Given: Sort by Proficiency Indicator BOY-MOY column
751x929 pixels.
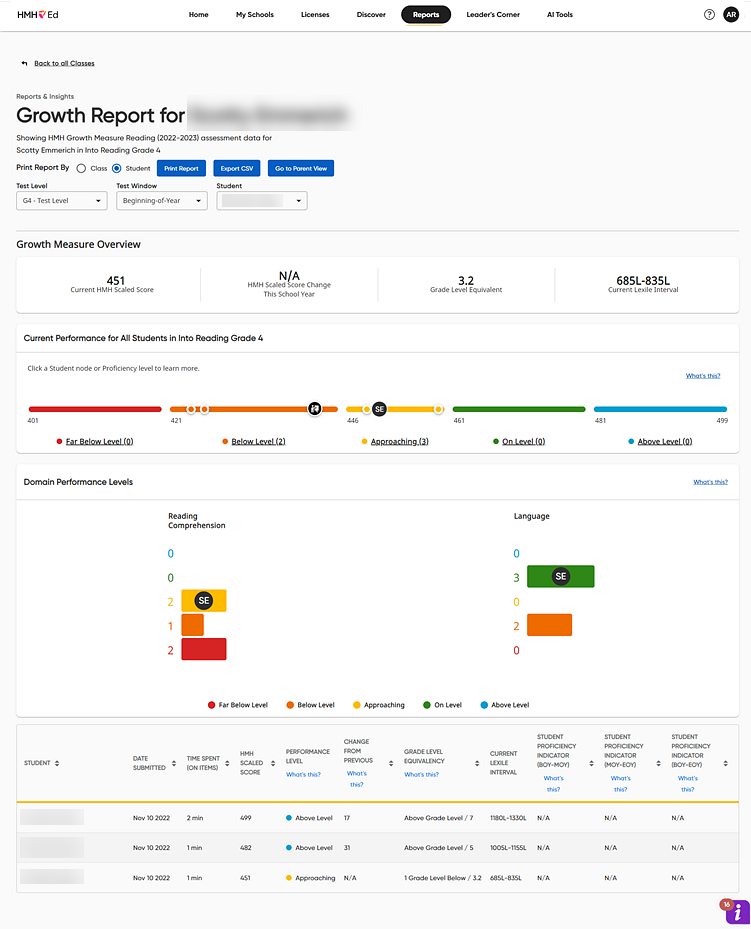Looking at the screenshot, I should (591, 763).
